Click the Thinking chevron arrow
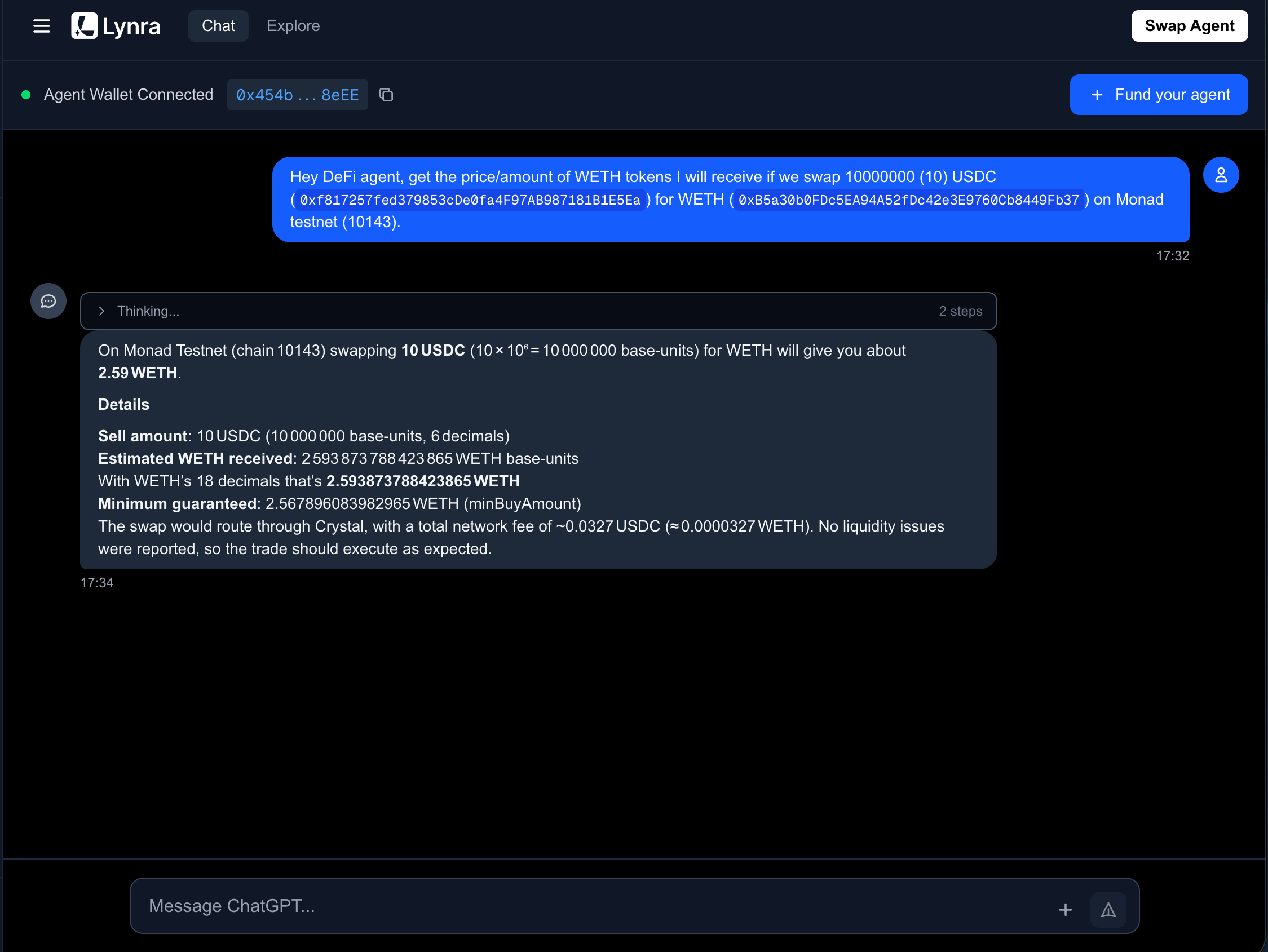This screenshot has height=952, width=1268. click(x=101, y=311)
